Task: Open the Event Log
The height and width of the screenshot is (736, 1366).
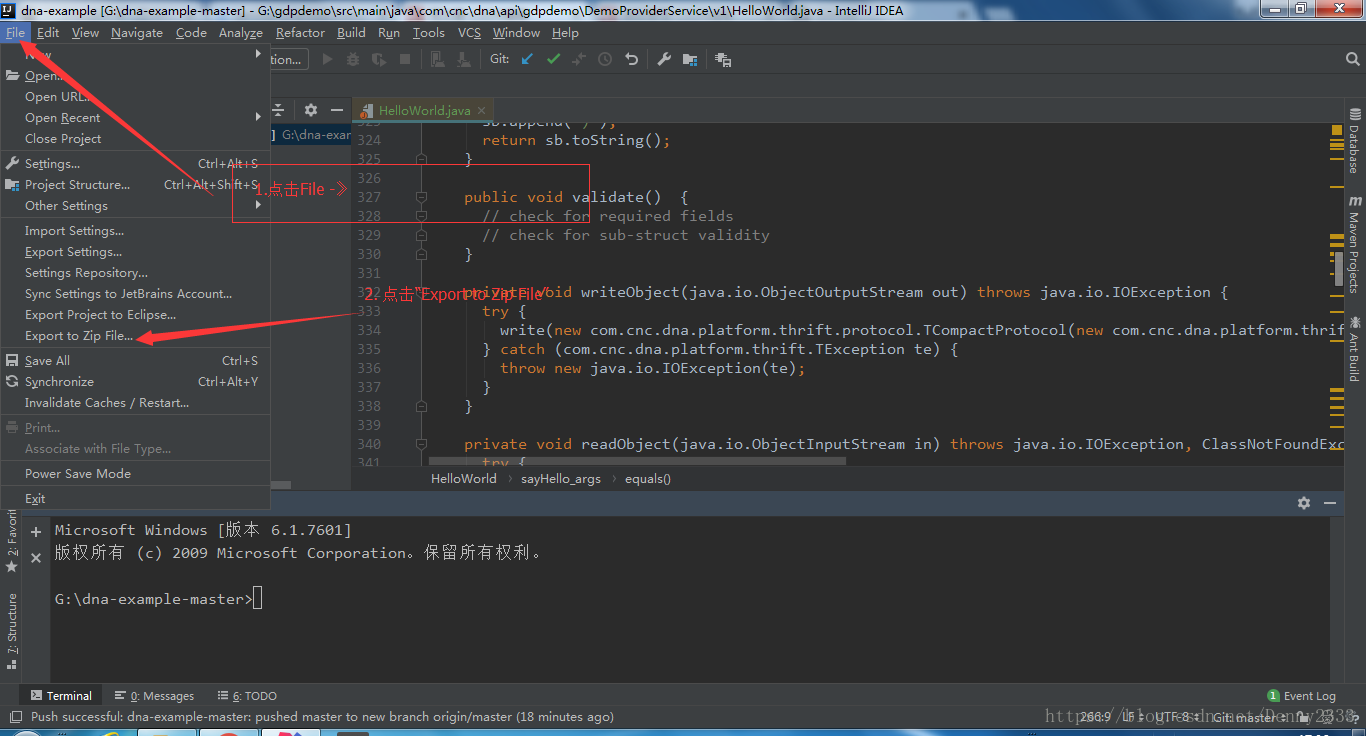Action: click(x=1301, y=696)
